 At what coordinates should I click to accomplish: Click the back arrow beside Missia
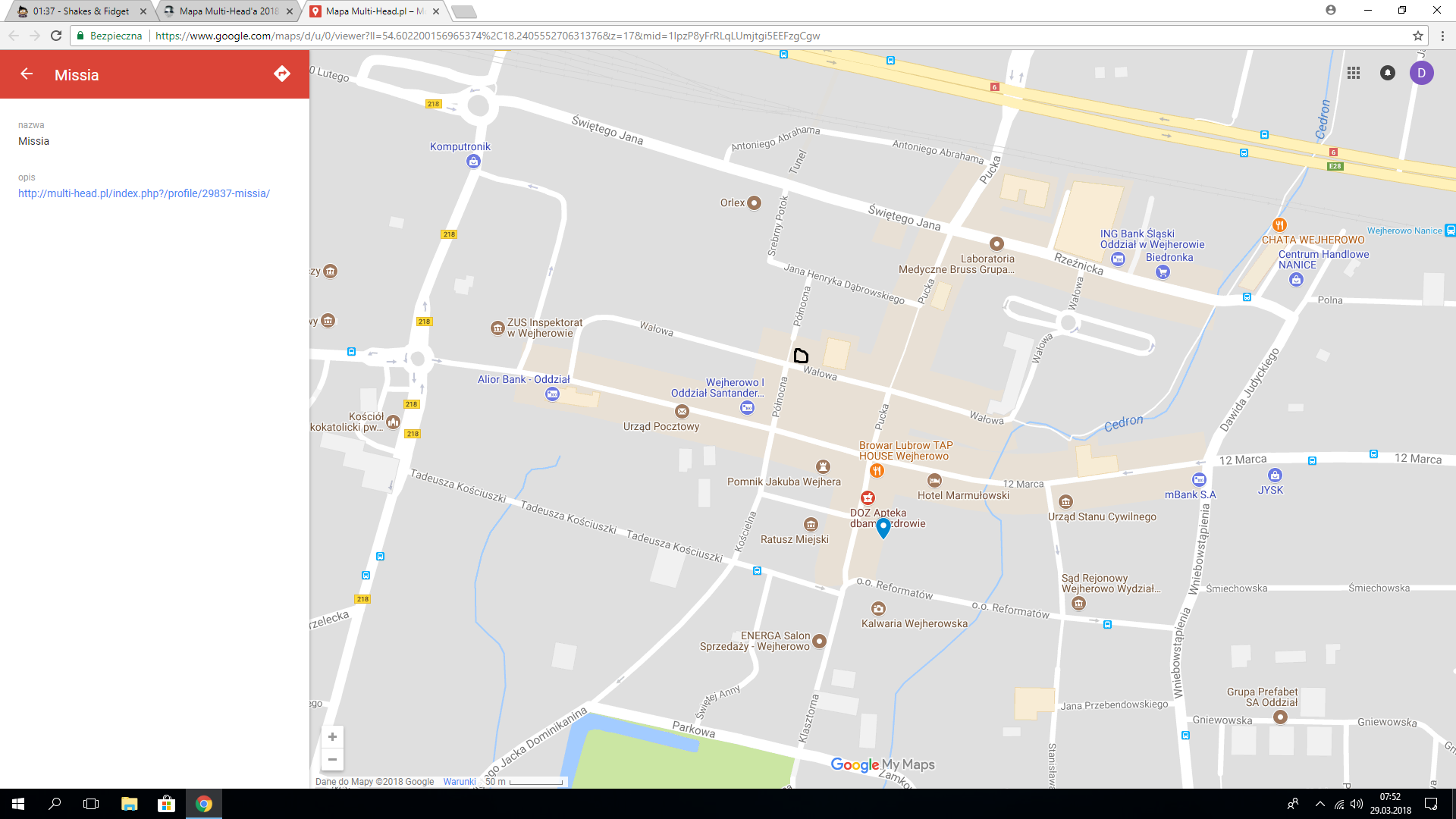click(27, 74)
